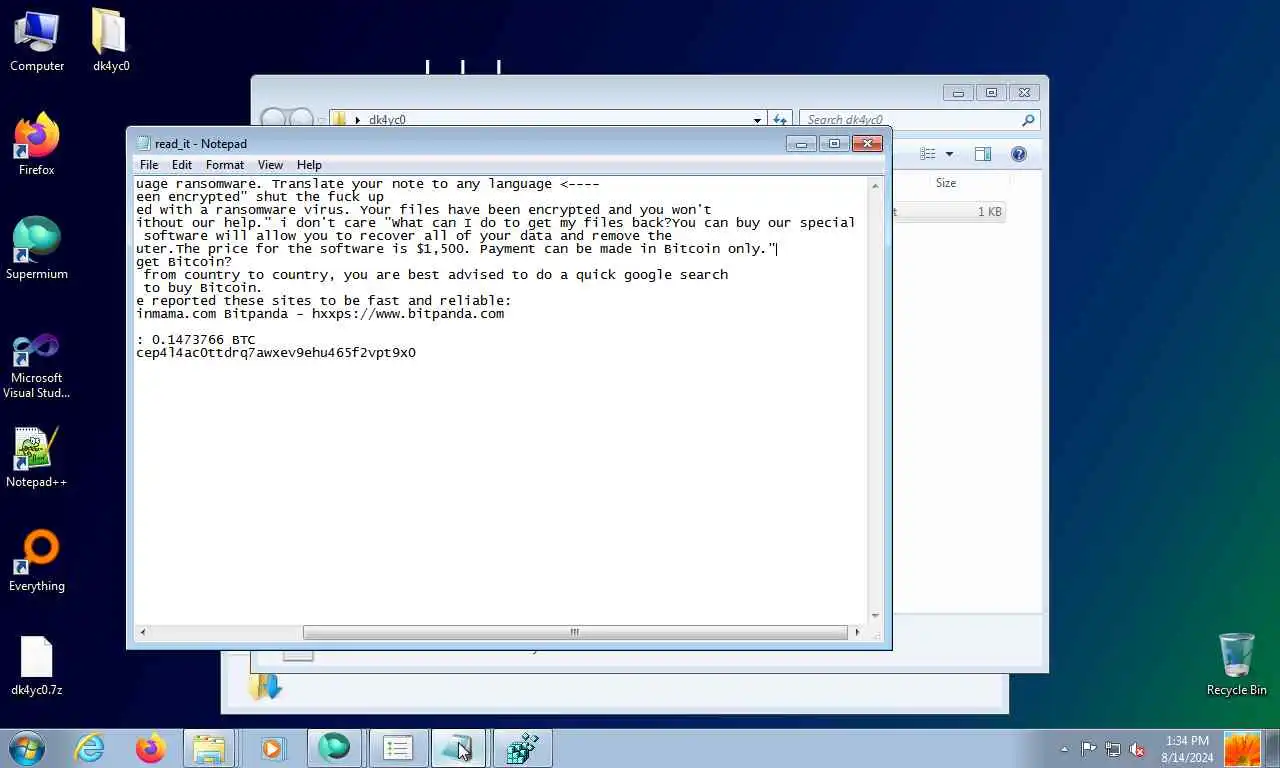Open the Action Center flag icon
The width and height of the screenshot is (1280, 768).
(x=1088, y=749)
